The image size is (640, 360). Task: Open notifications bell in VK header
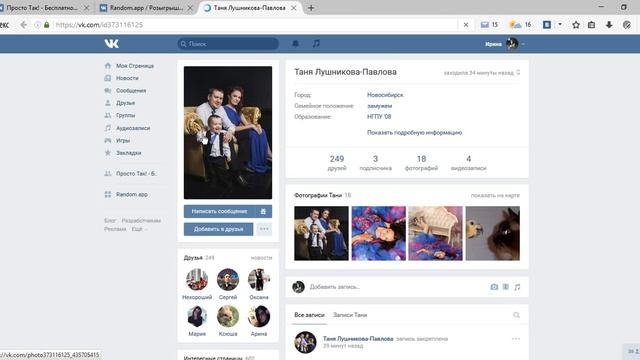point(296,44)
